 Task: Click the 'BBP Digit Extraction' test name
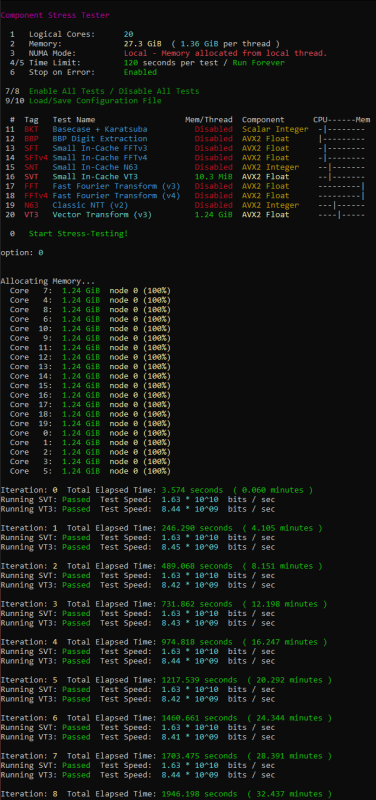(99, 139)
